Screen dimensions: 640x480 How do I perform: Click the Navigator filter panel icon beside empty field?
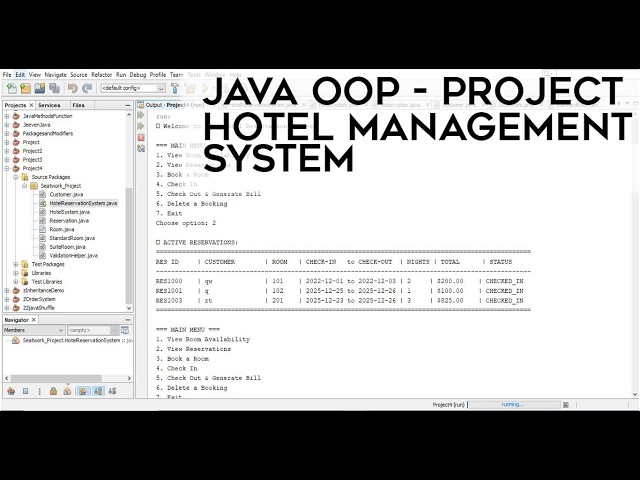[125, 330]
